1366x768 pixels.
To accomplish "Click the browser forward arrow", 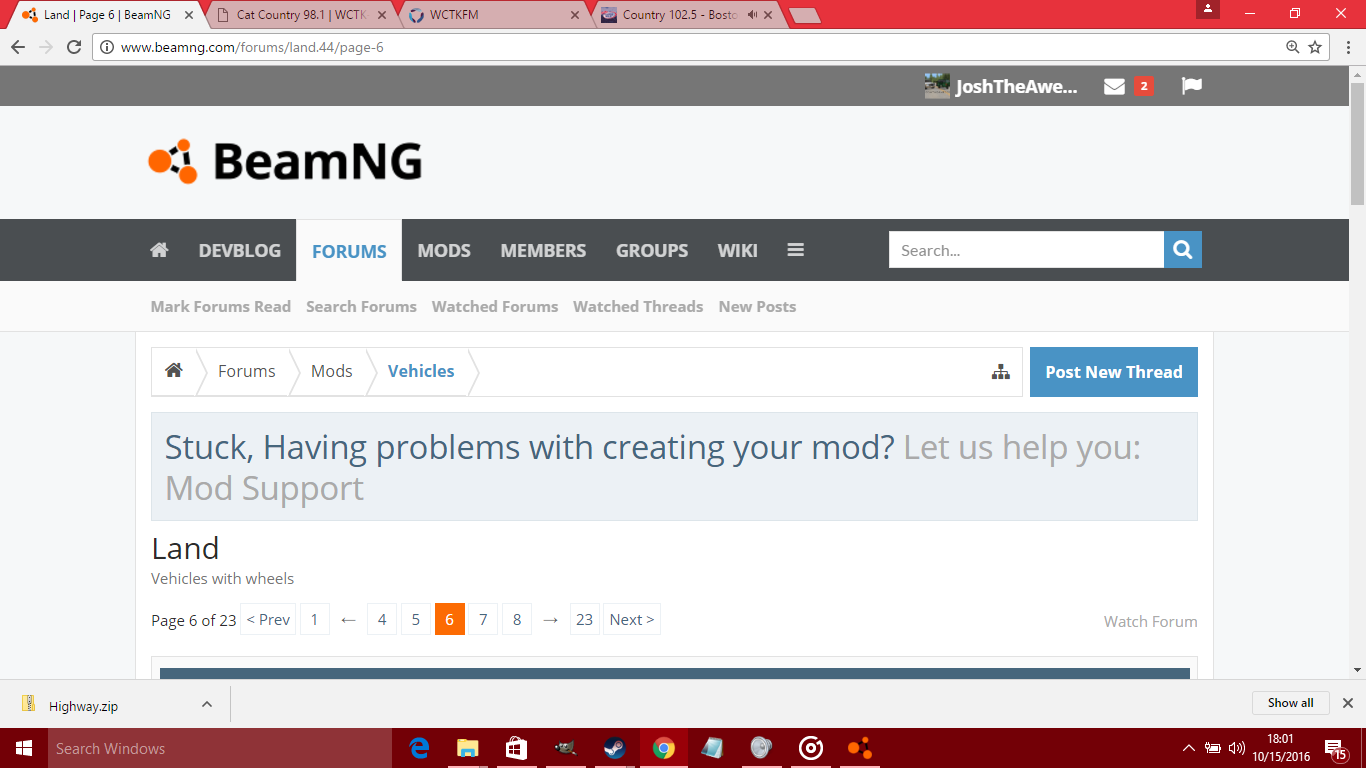I will pyautogui.click(x=46, y=47).
